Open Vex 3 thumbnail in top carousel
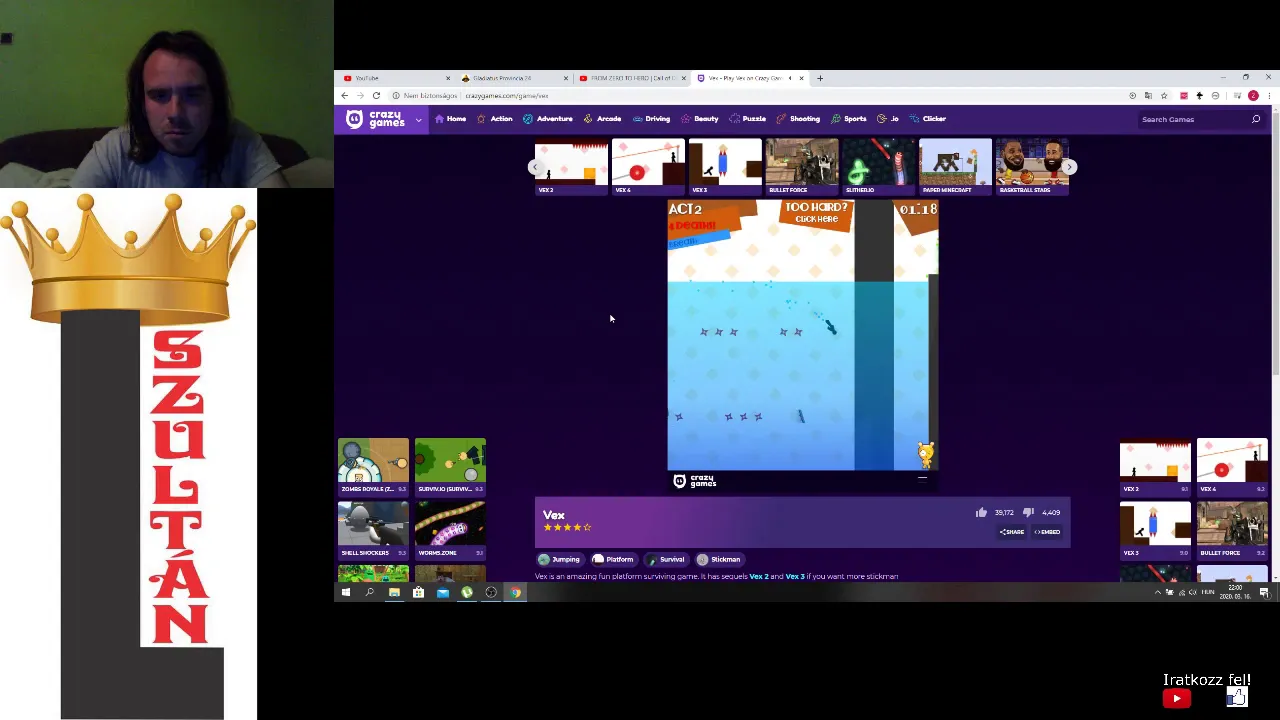The height and width of the screenshot is (720, 1280). tap(725, 166)
